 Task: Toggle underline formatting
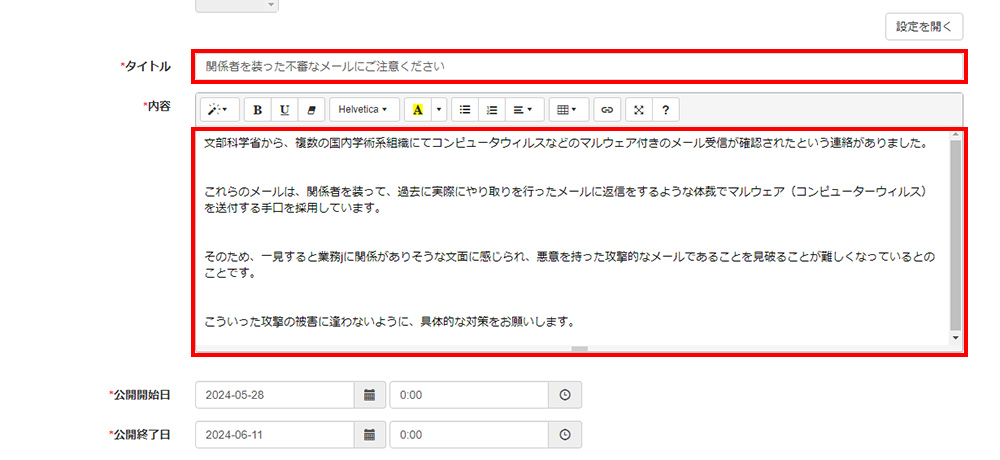[x=285, y=109]
